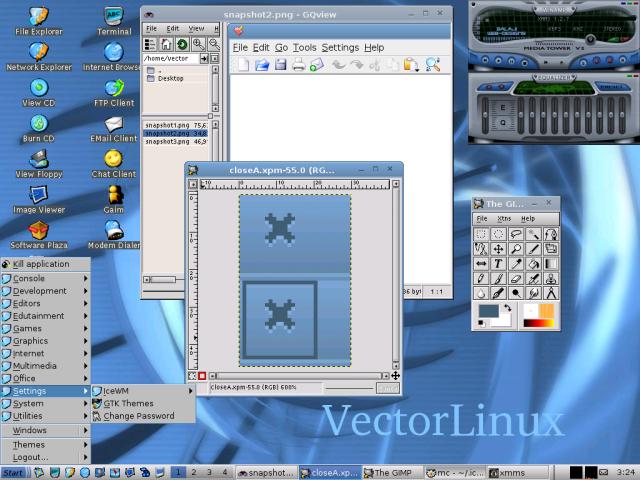Select the Bezier paths selection tool
This screenshot has width=640, height=480.
[551, 234]
